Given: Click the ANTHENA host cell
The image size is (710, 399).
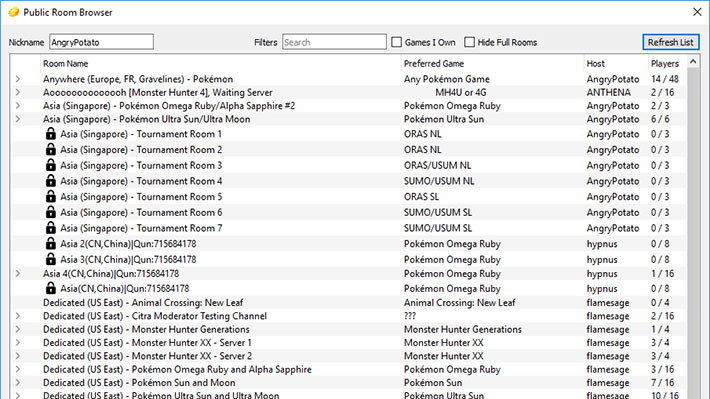Looking at the screenshot, I should pyautogui.click(x=609, y=92).
